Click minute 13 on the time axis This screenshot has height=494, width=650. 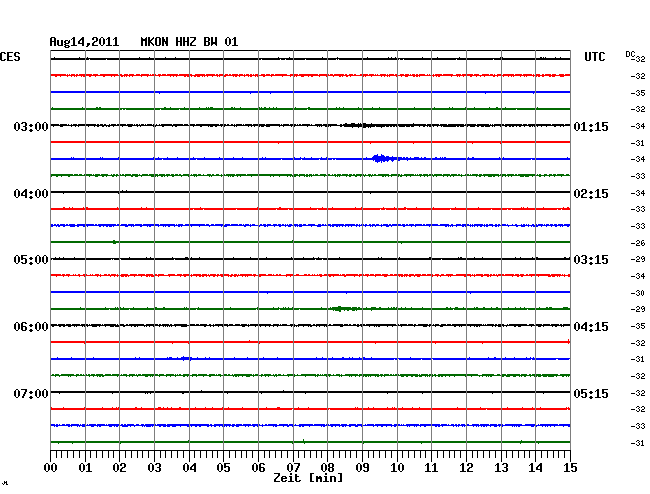point(501,468)
